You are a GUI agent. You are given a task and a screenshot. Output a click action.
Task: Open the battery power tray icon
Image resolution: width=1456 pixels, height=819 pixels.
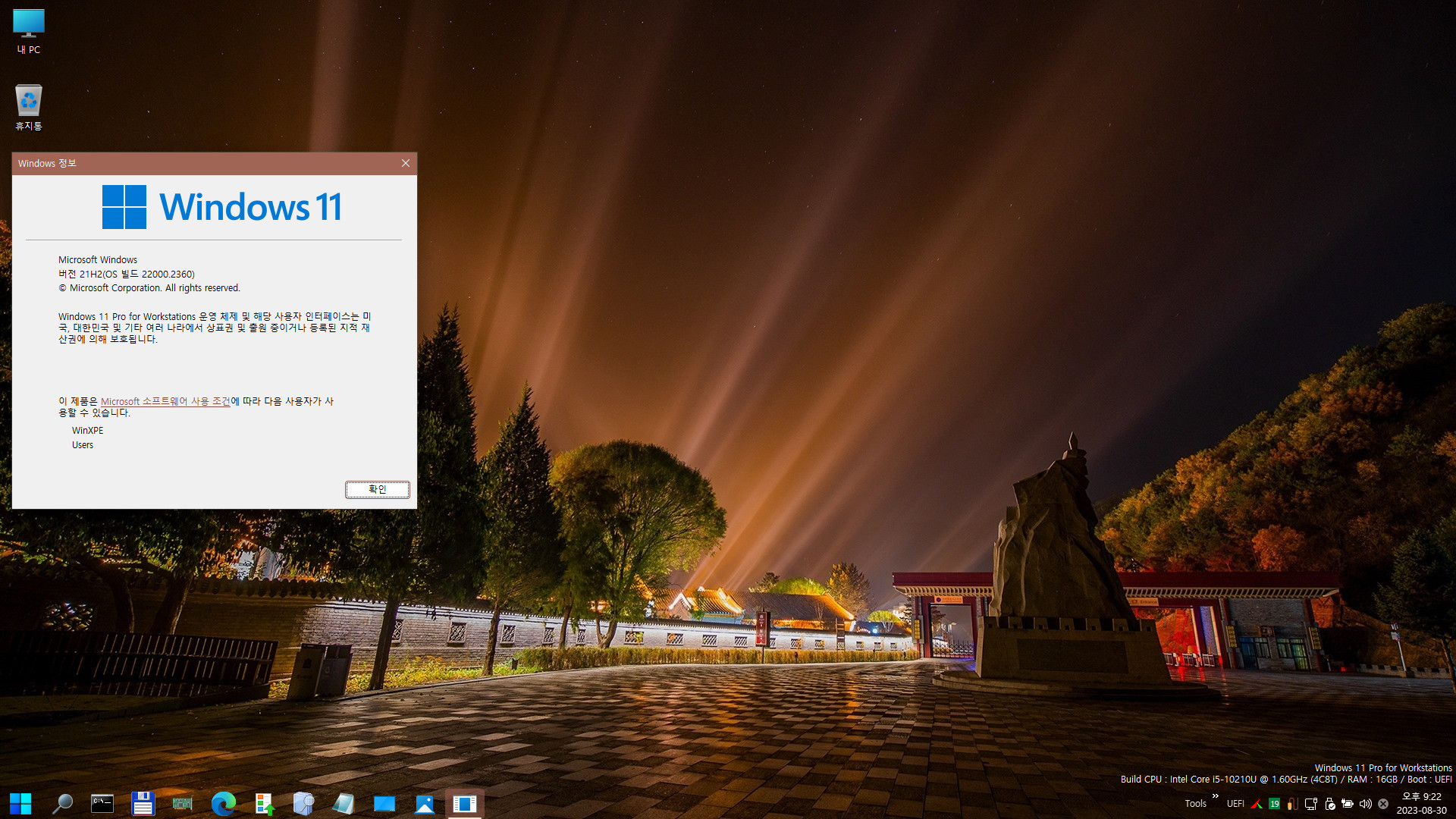coord(1348,804)
